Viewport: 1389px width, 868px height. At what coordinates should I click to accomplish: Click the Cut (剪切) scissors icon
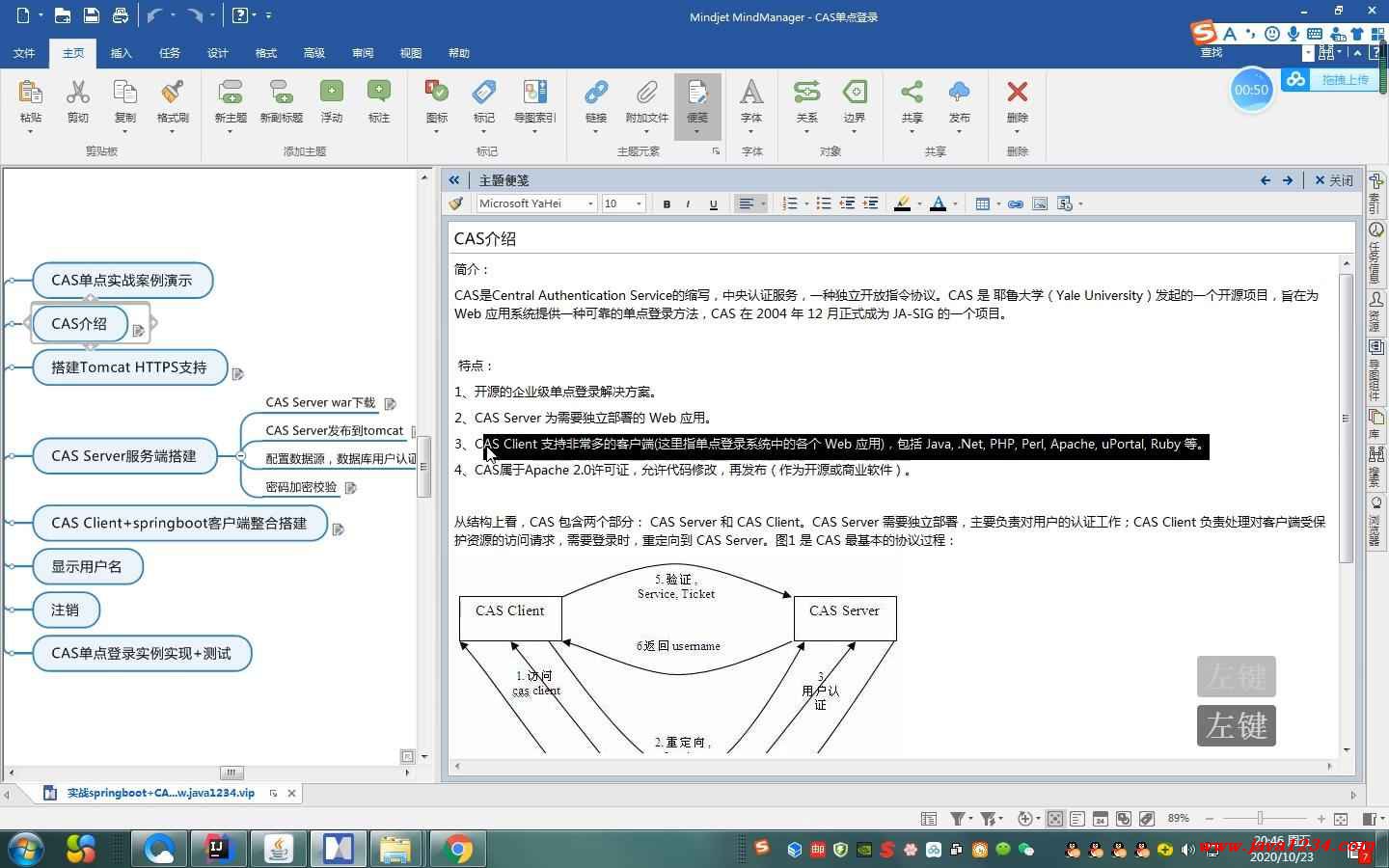click(x=77, y=93)
